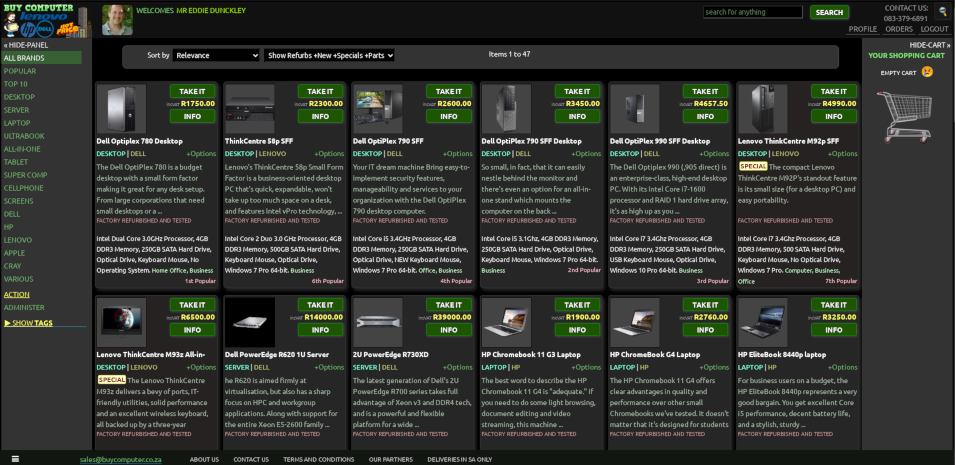Expand +Options for ThinkCentre 58p SFF
This screenshot has height=465, width=955.
pos(329,154)
